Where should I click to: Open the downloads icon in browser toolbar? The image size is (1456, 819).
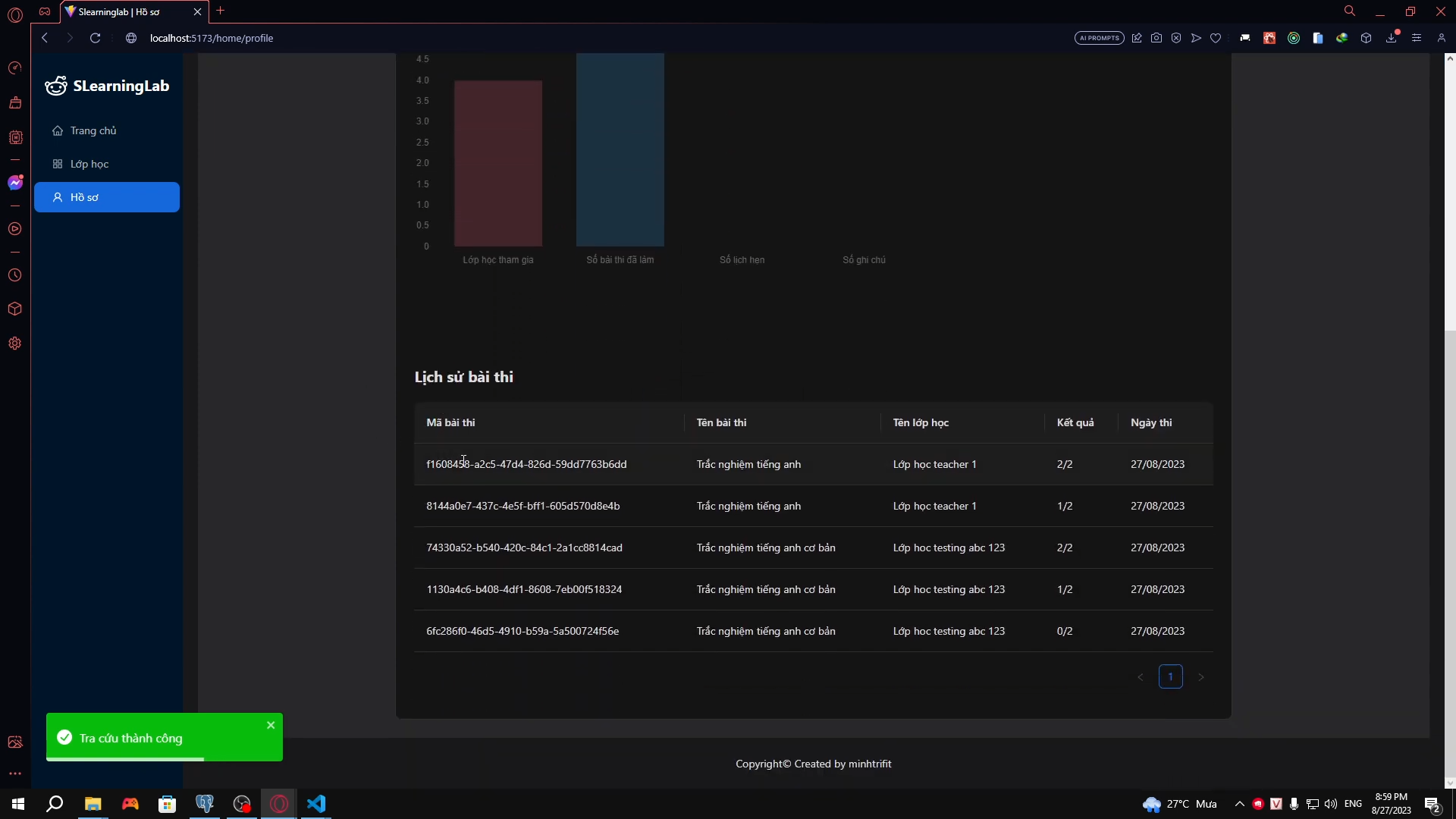[1392, 38]
